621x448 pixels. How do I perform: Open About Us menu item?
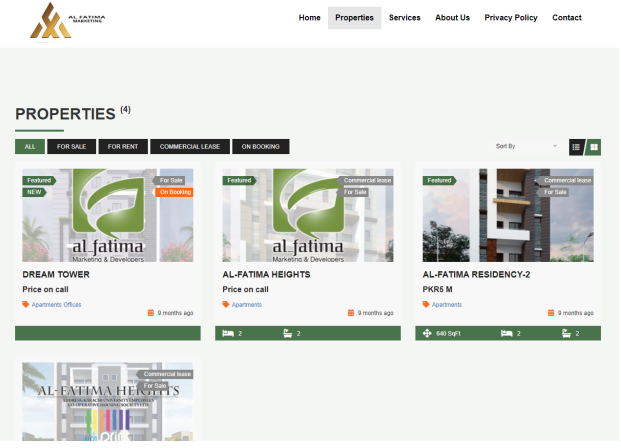(x=452, y=18)
